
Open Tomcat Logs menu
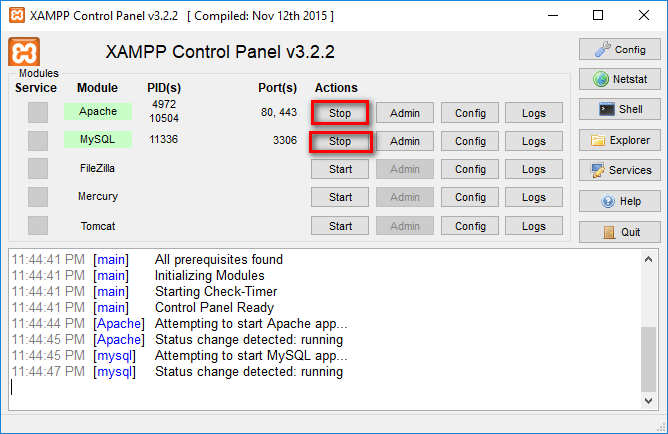click(534, 226)
